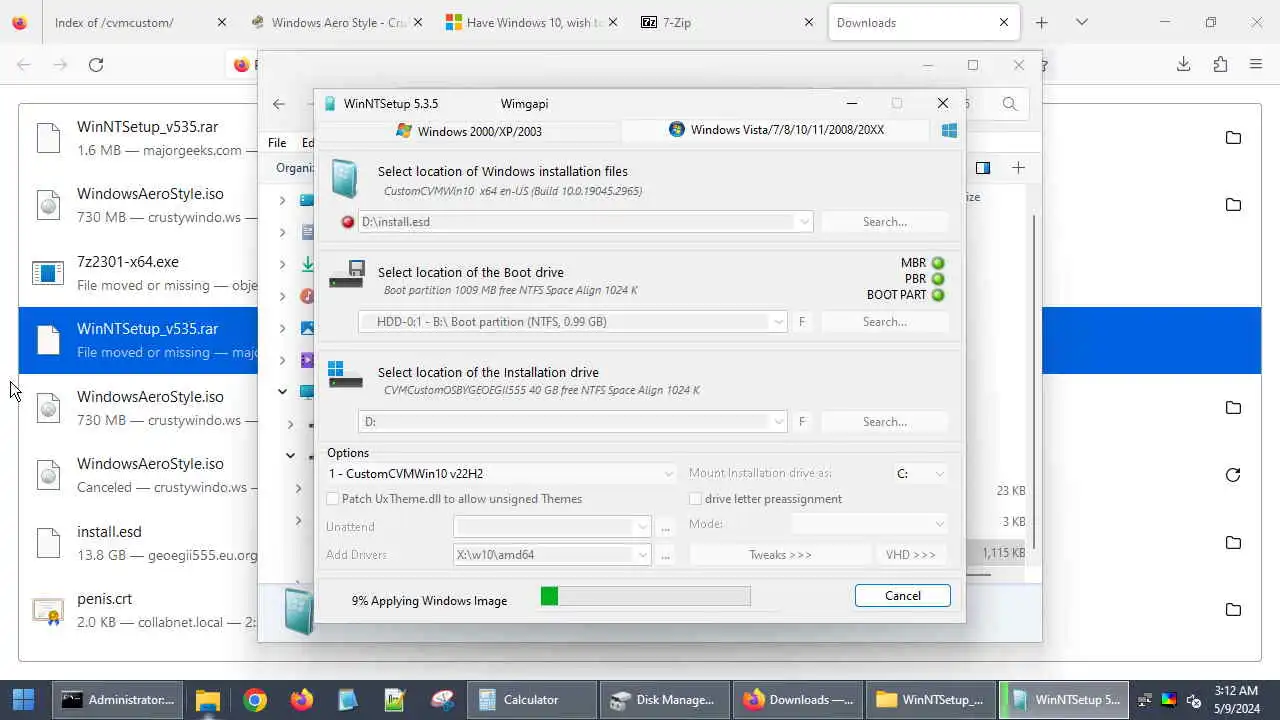This screenshot has width=1280, height=720.
Task: Open the Unattend file dropdown
Action: click(643, 527)
